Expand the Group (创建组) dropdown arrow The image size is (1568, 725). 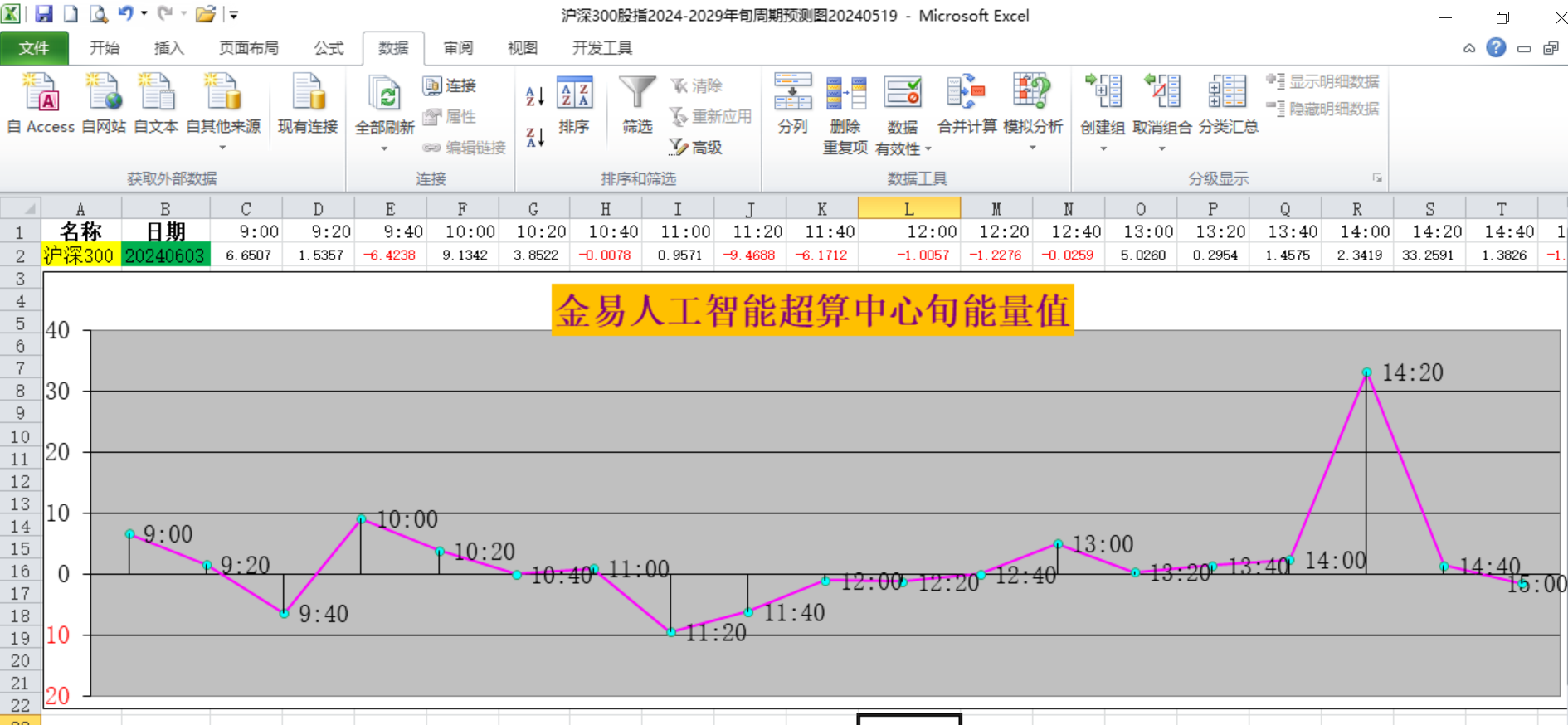pyautogui.click(x=1103, y=148)
